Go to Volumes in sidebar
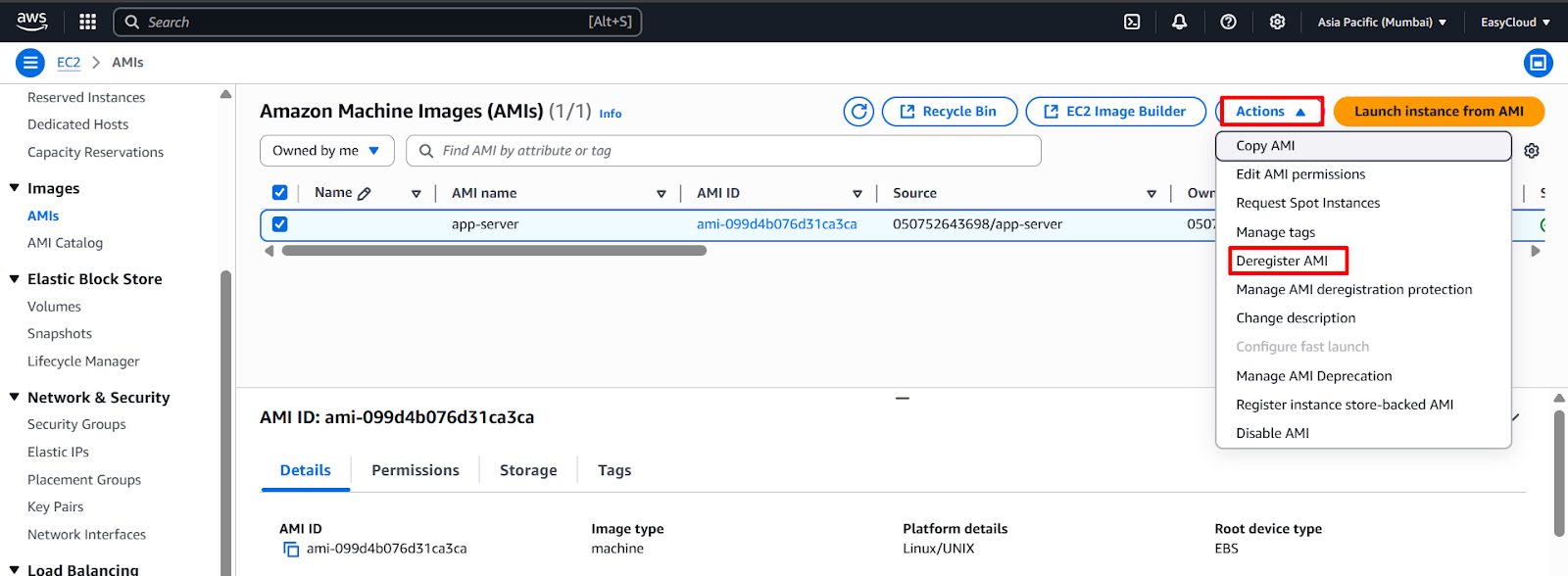 54,307
